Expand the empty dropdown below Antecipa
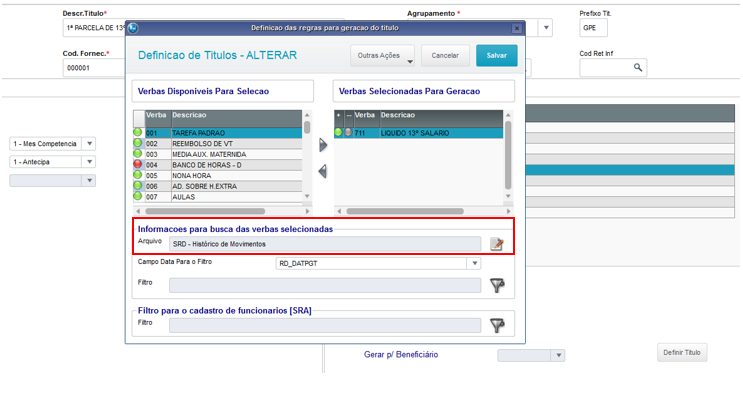This screenshot has width=743, height=396. tap(89, 180)
